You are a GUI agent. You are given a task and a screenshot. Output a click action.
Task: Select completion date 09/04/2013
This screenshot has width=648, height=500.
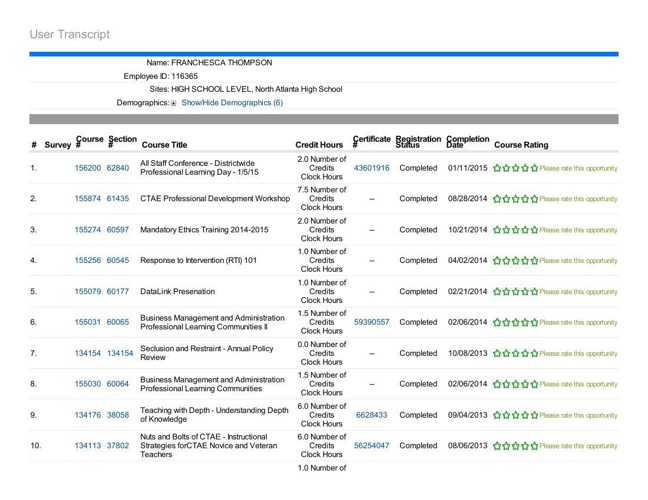[467, 414]
